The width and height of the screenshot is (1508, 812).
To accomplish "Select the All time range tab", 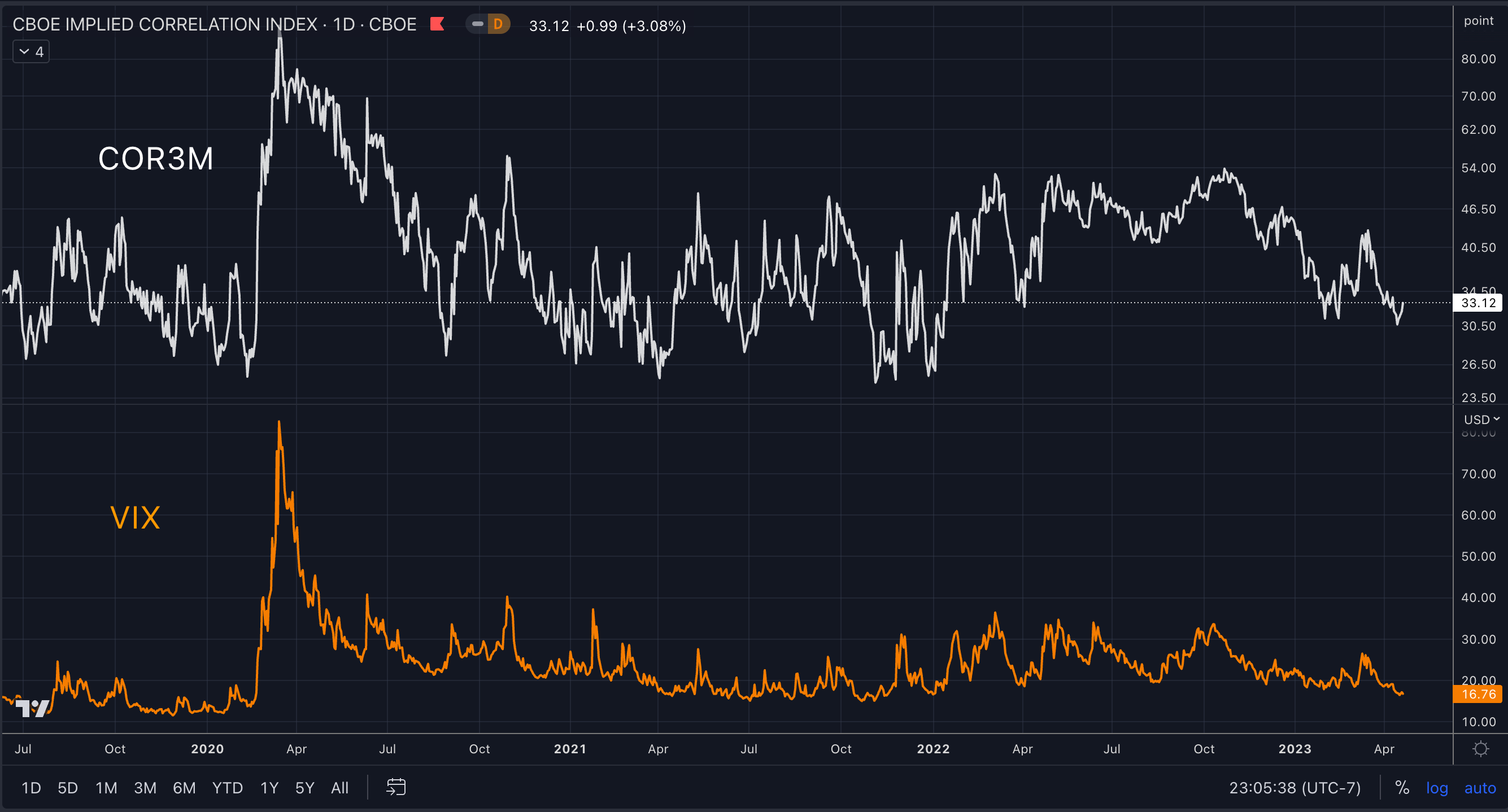I will (x=340, y=787).
